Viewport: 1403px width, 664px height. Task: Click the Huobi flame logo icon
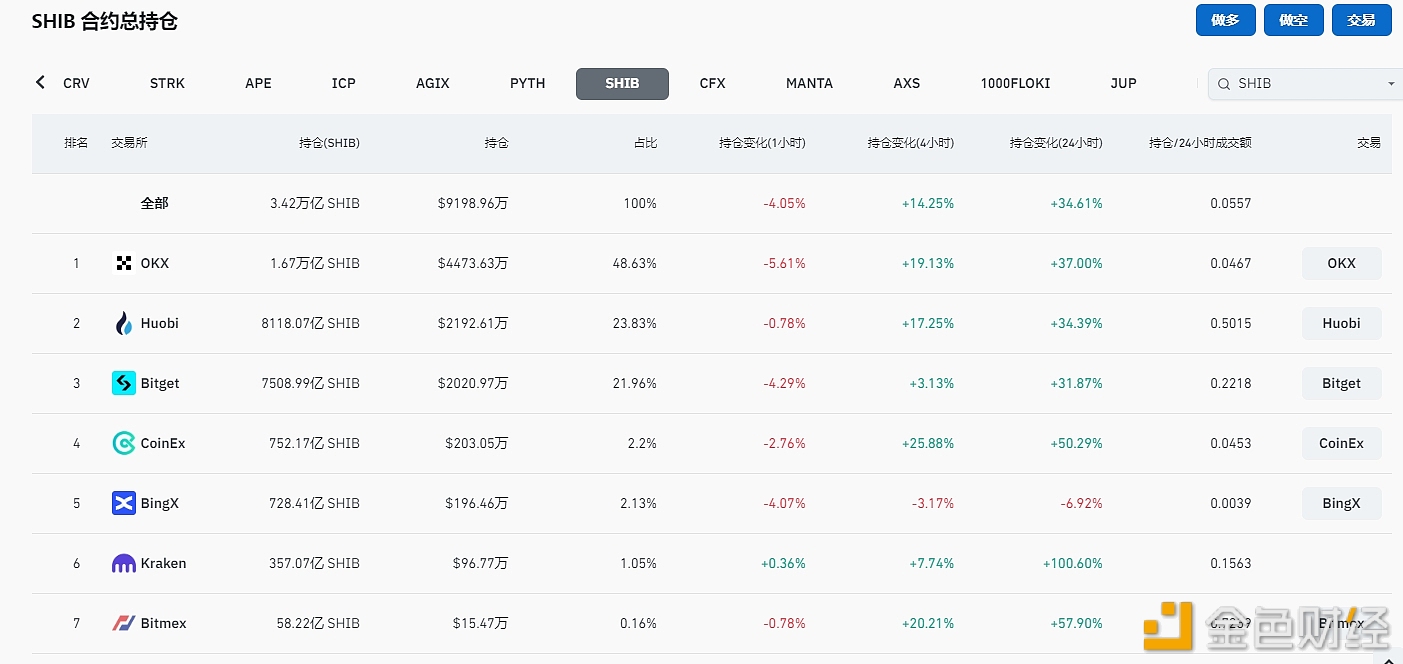click(124, 324)
